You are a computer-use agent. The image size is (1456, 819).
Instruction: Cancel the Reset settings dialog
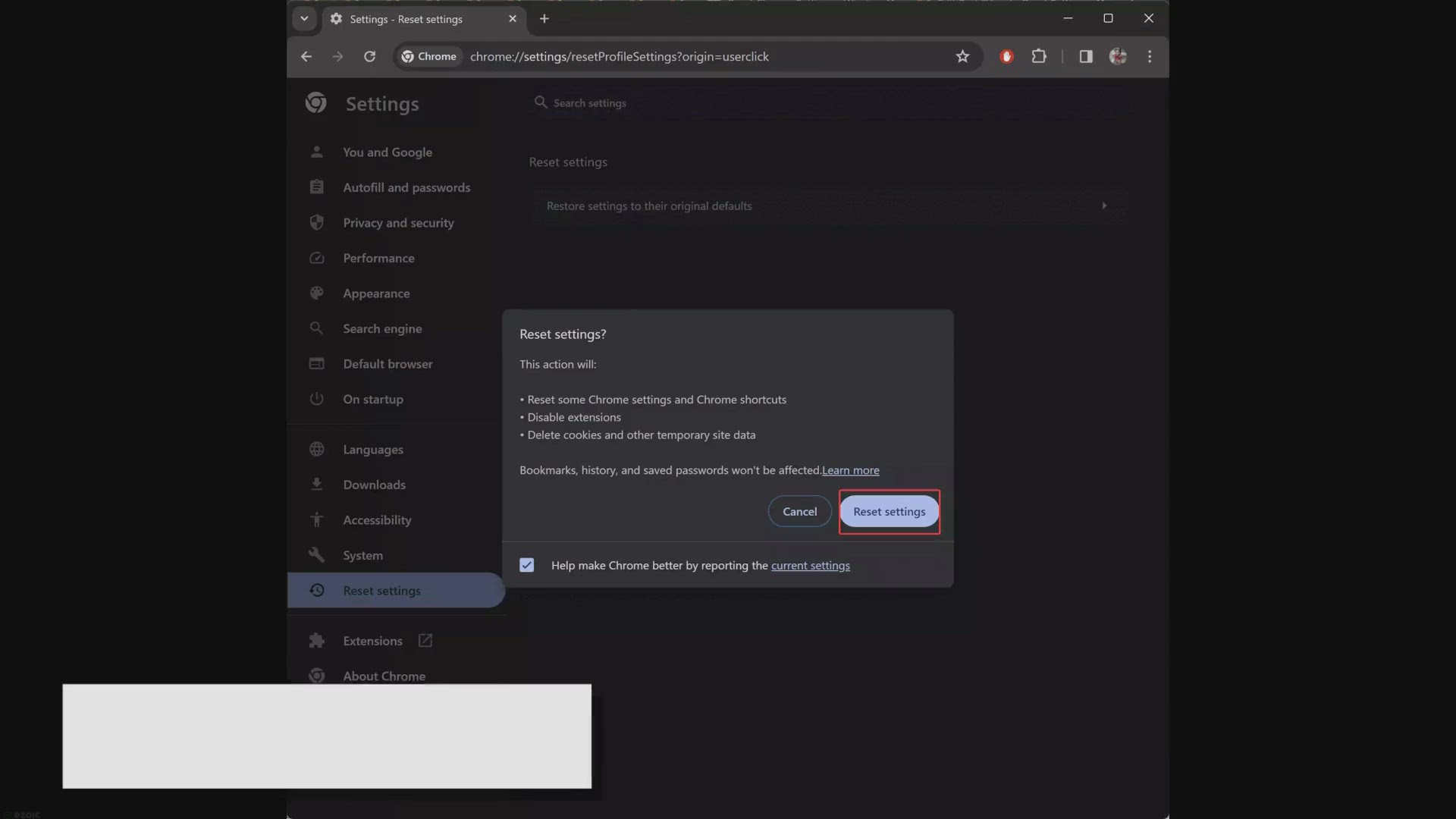pos(799,512)
